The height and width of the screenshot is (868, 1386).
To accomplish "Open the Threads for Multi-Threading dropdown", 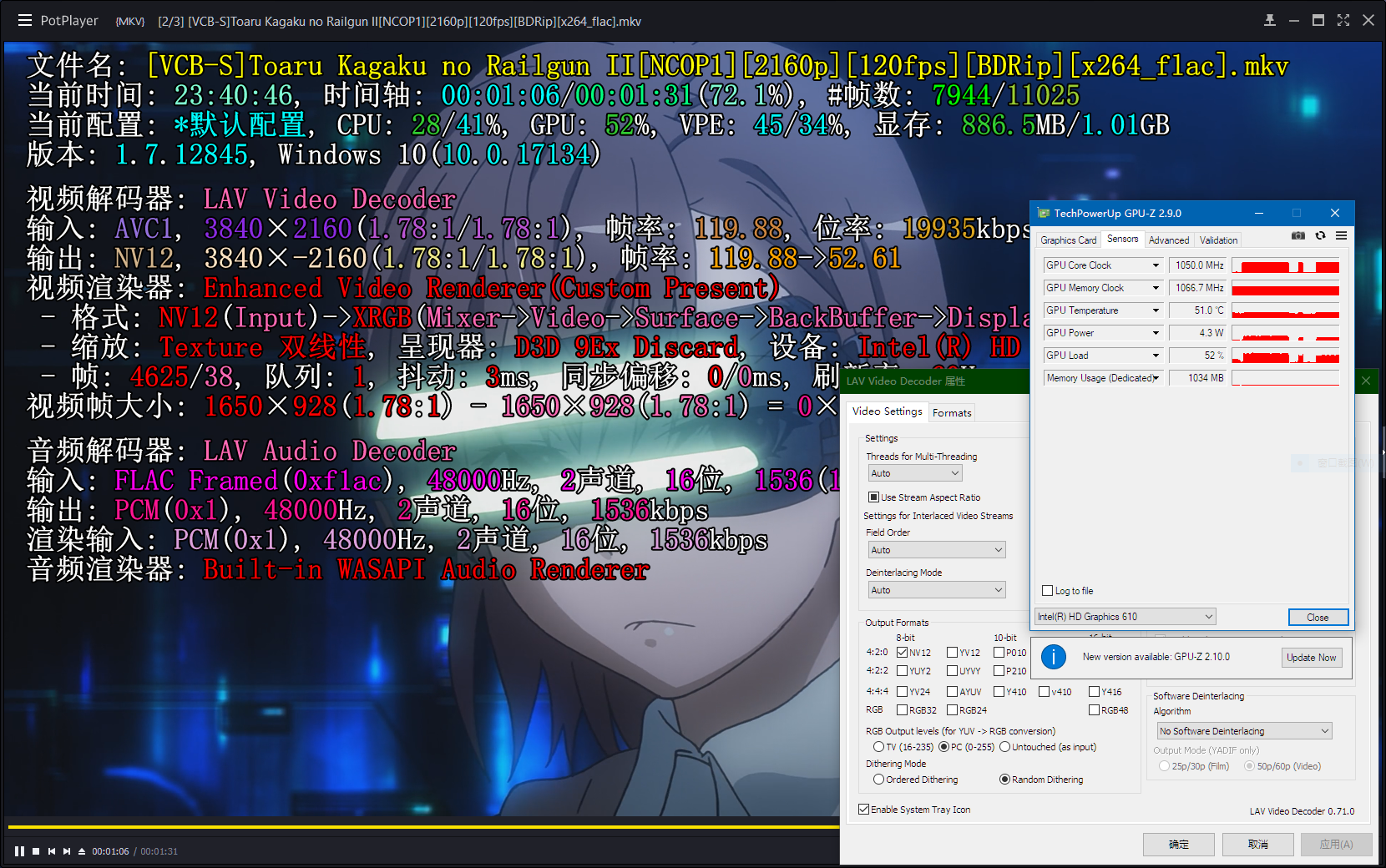I will pyautogui.click(x=915, y=473).
